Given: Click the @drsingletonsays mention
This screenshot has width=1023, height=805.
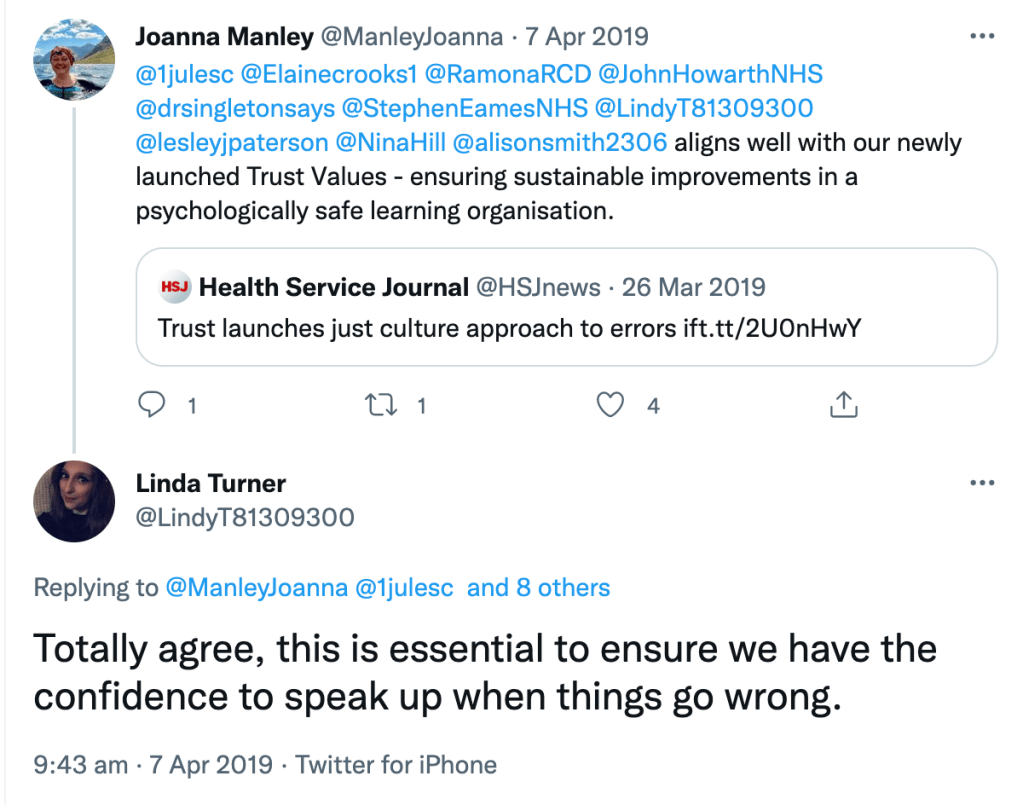Looking at the screenshot, I should tap(235, 108).
